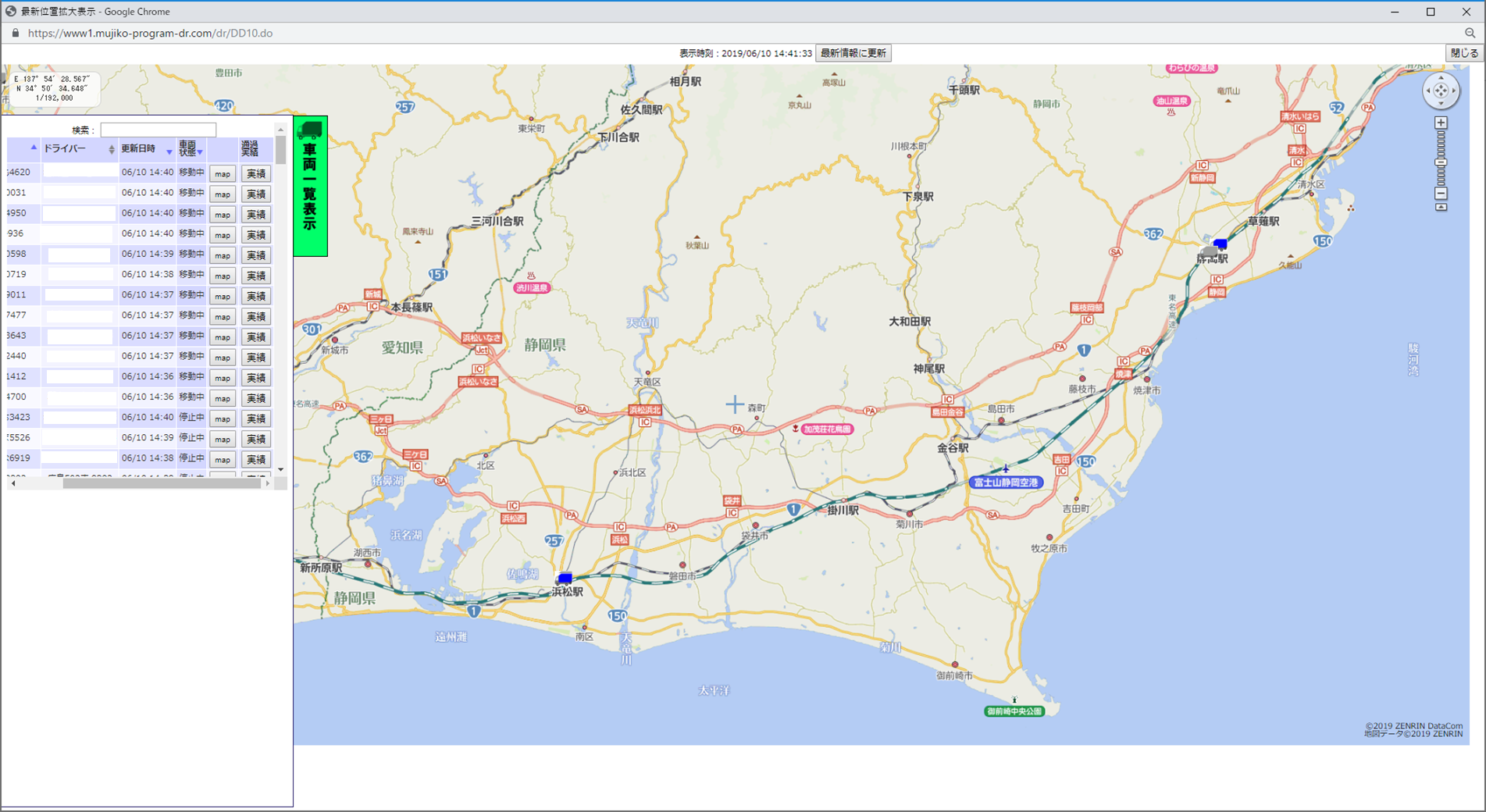Viewport: 1486px width, 812px height.
Task: Click the 浜松浜北 IC interchange label
Action: (645, 410)
